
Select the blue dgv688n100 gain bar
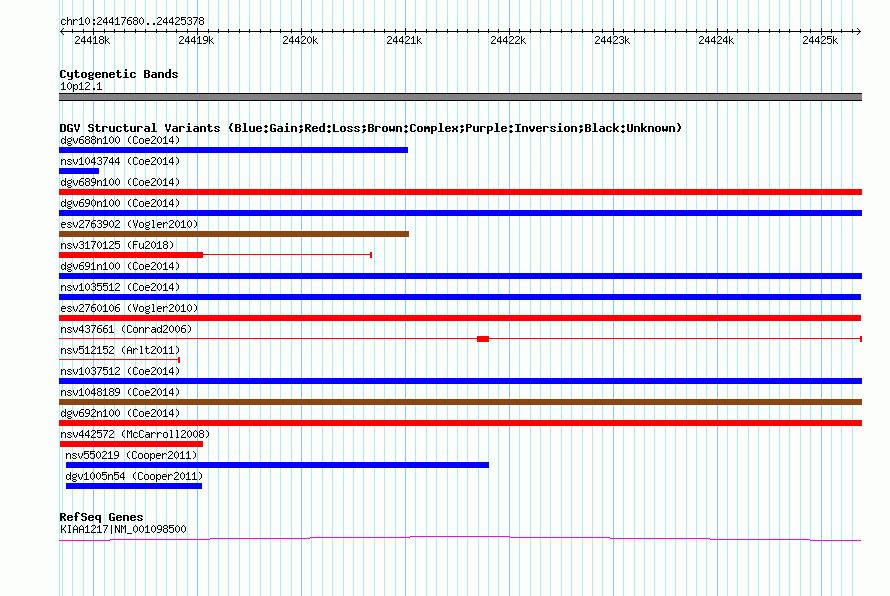[x=233, y=150]
